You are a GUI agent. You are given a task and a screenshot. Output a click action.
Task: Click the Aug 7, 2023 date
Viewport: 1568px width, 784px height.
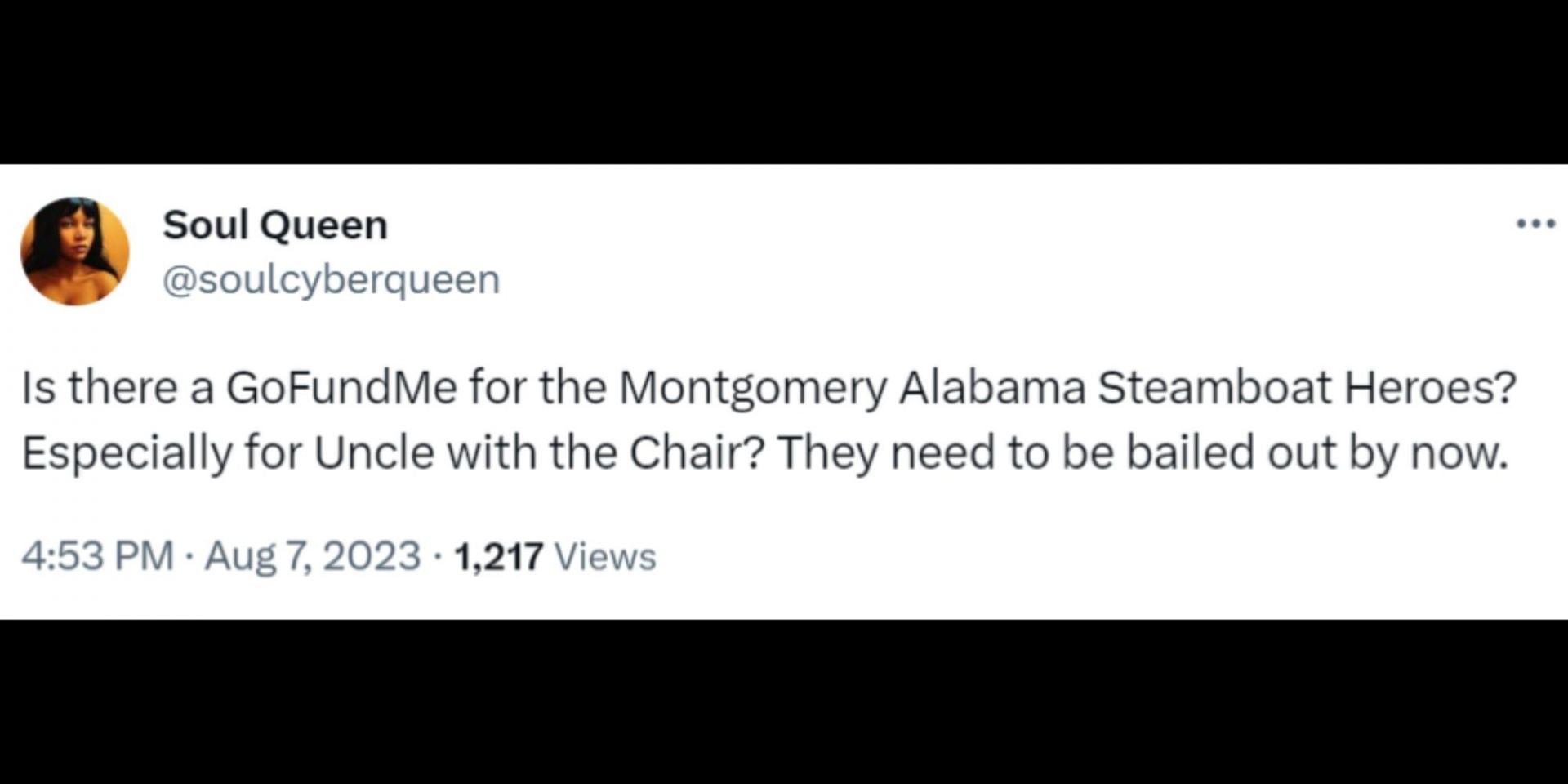pyautogui.click(x=312, y=556)
